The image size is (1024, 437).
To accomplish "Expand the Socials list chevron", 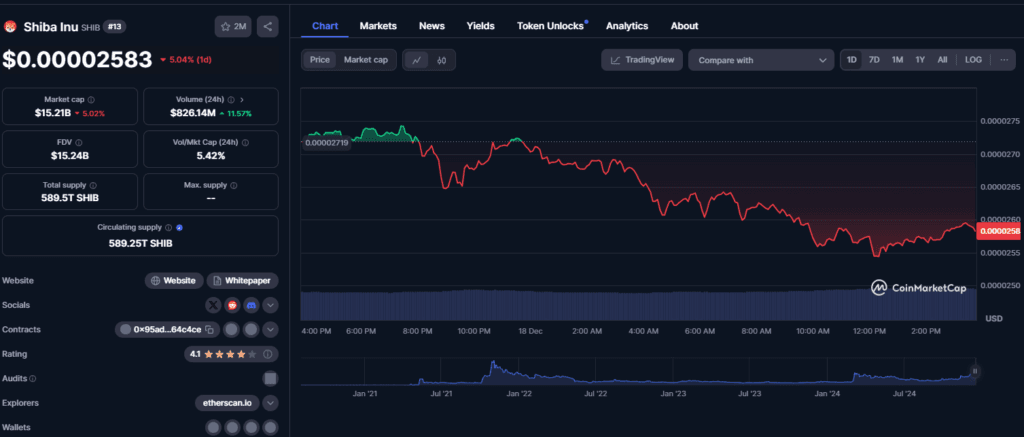I will pos(270,305).
